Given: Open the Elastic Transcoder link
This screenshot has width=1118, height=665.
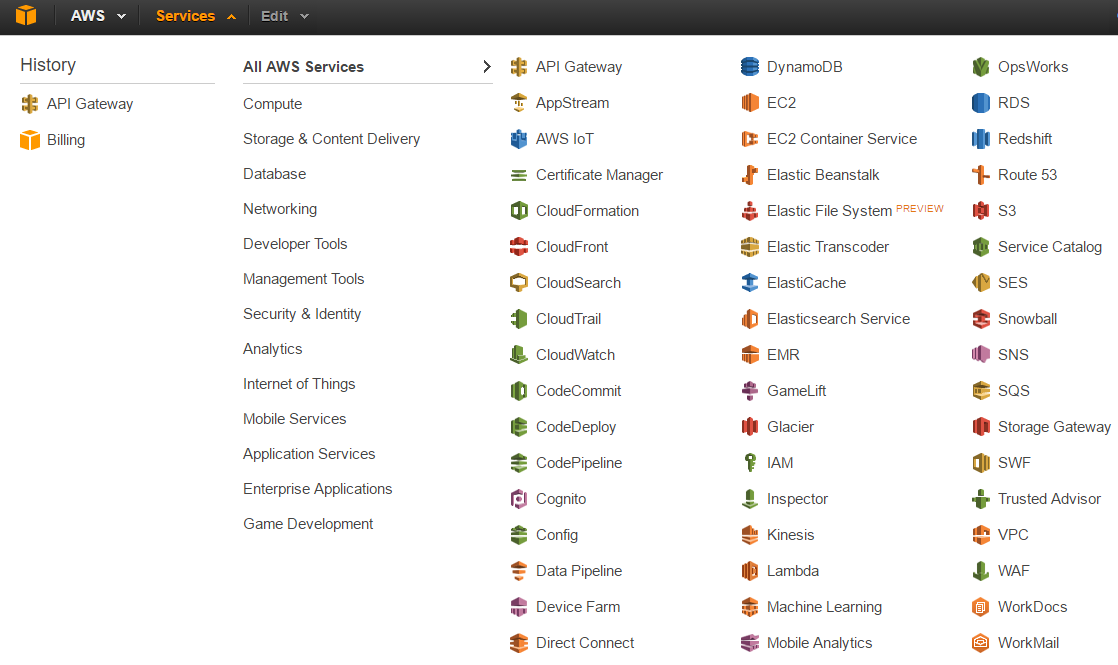Looking at the screenshot, I should pos(828,247).
